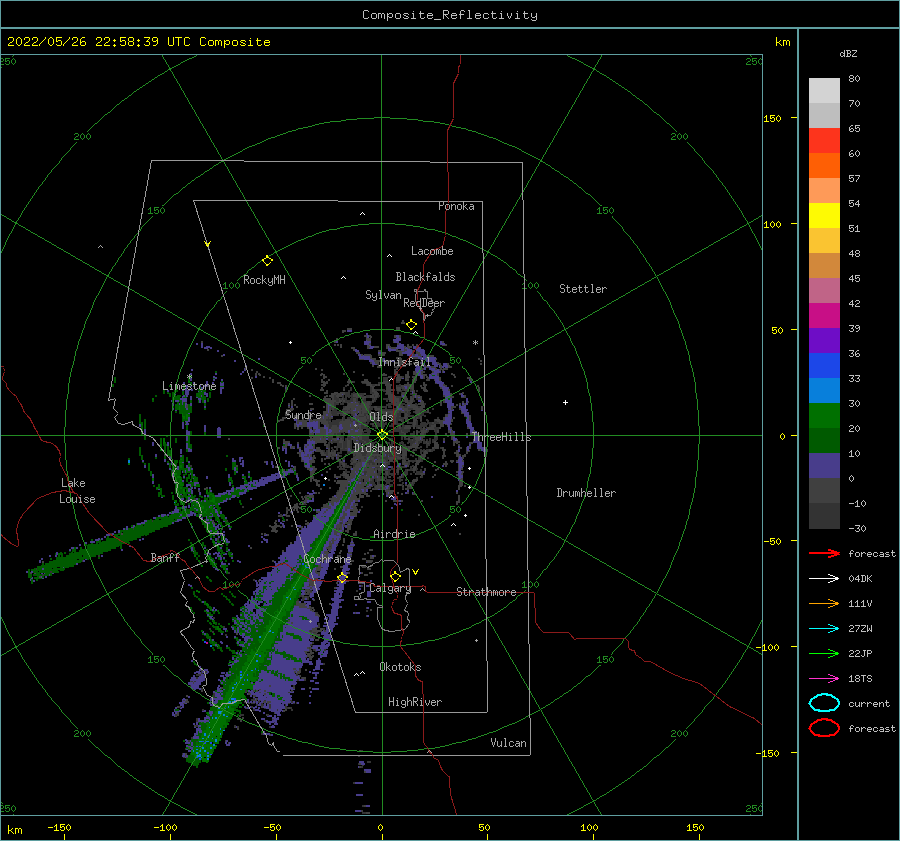This screenshot has height=841, width=900.
Task: Click the white plus marker west of Stettler-Drumheller
Action: (565, 402)
